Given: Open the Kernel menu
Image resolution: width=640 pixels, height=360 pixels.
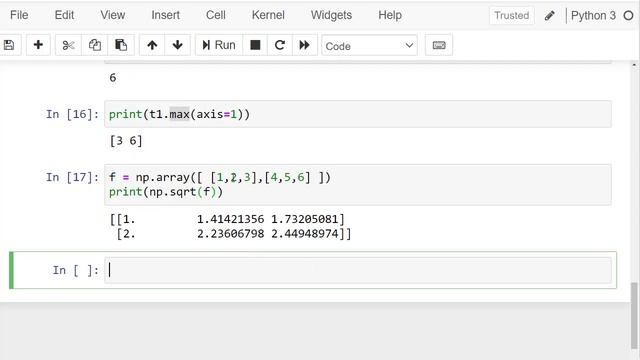Looking at the screenshot, I should (268, 15).
